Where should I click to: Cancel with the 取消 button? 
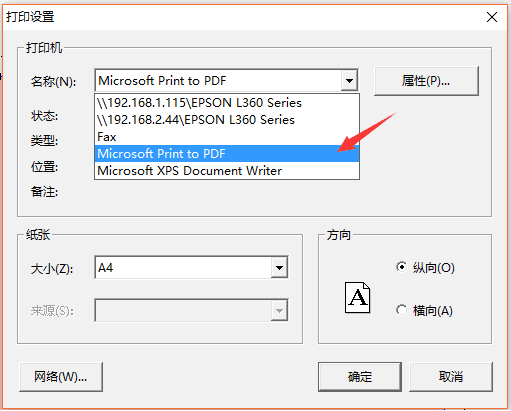[451, 377]
